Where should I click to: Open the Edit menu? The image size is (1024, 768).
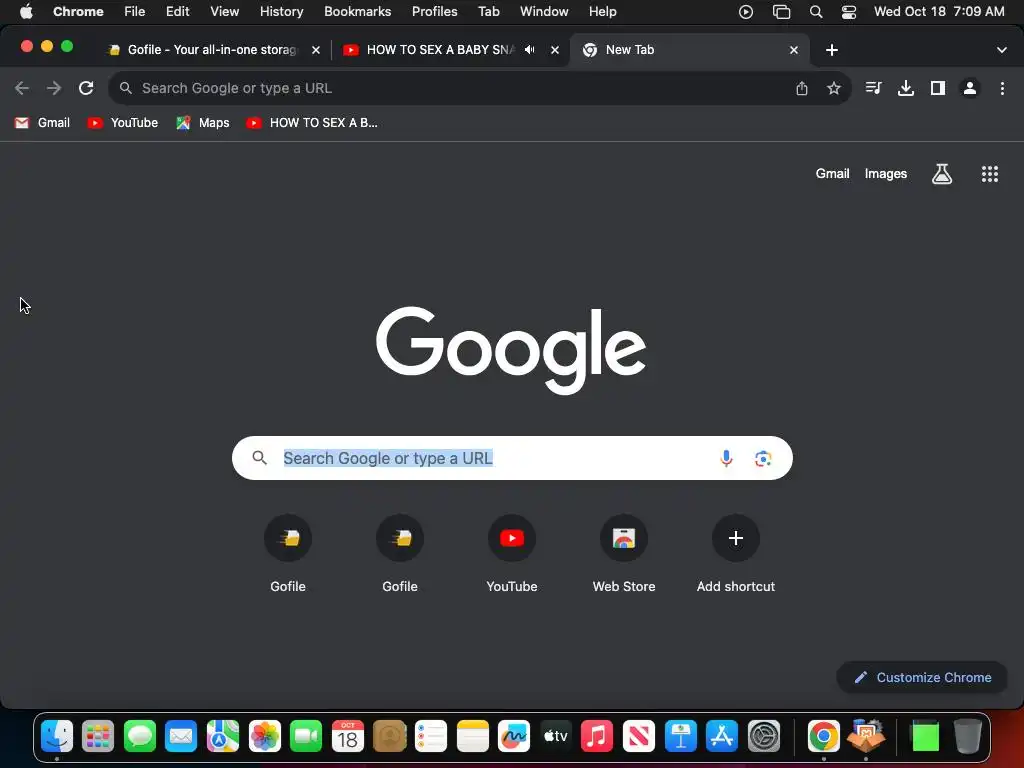[177, 12]
